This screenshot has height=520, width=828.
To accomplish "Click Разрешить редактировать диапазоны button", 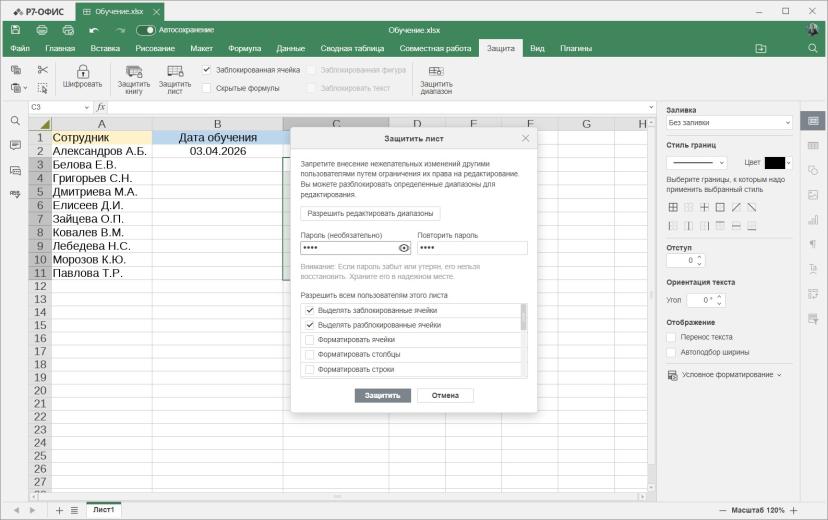I will coord(370,213).
